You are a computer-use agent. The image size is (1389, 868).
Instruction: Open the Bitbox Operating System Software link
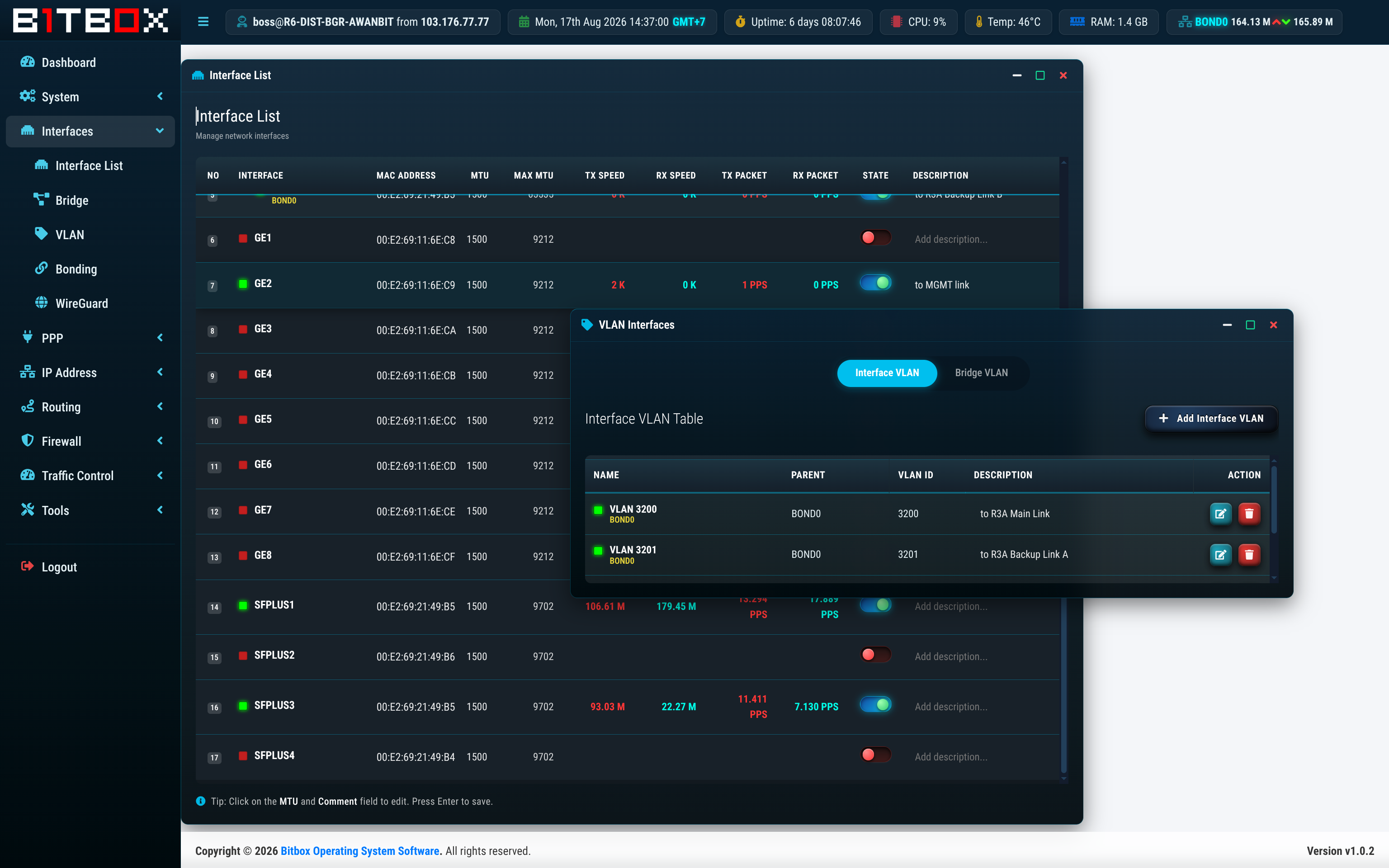pos(360,851)
